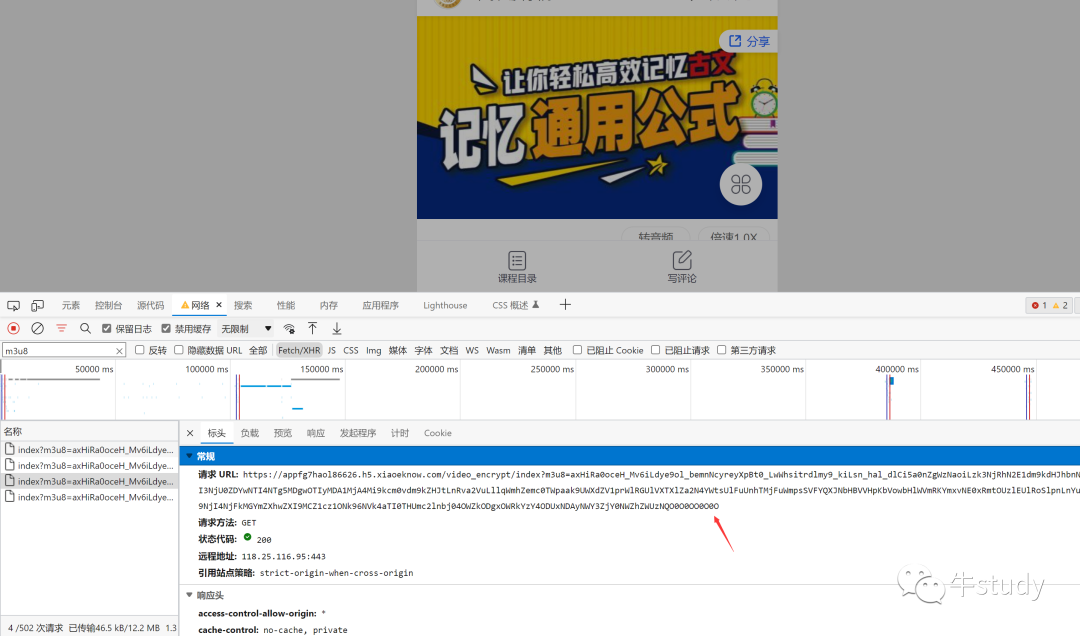Enable 隐藏数据 URL checkbox
1080x636 pixels.
[x=178, y=350]
